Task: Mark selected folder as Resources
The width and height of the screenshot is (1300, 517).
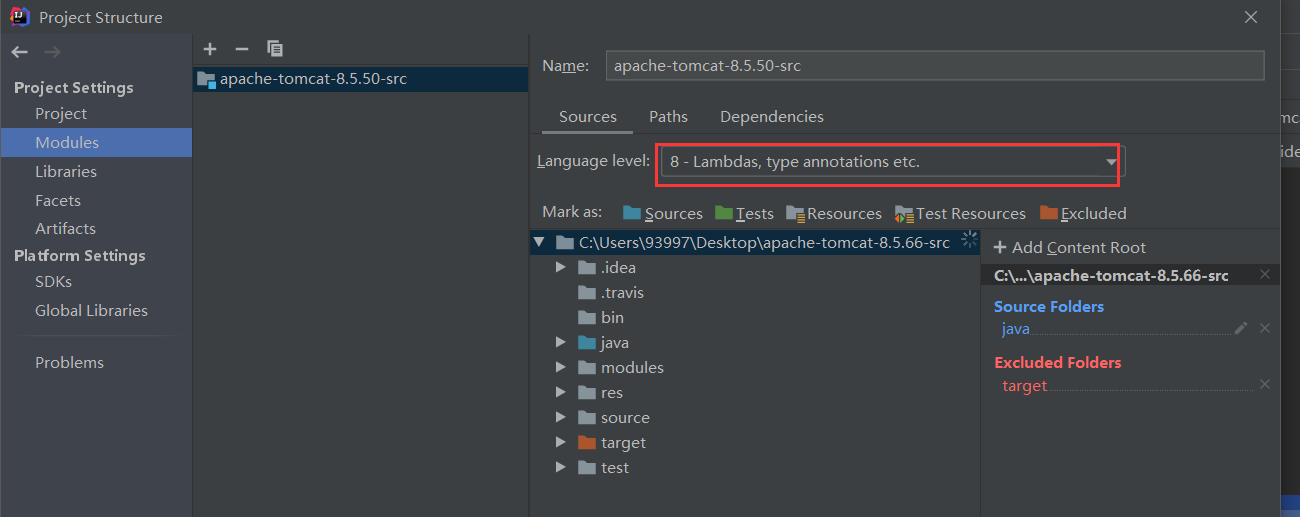Action: tap(834, 213)
